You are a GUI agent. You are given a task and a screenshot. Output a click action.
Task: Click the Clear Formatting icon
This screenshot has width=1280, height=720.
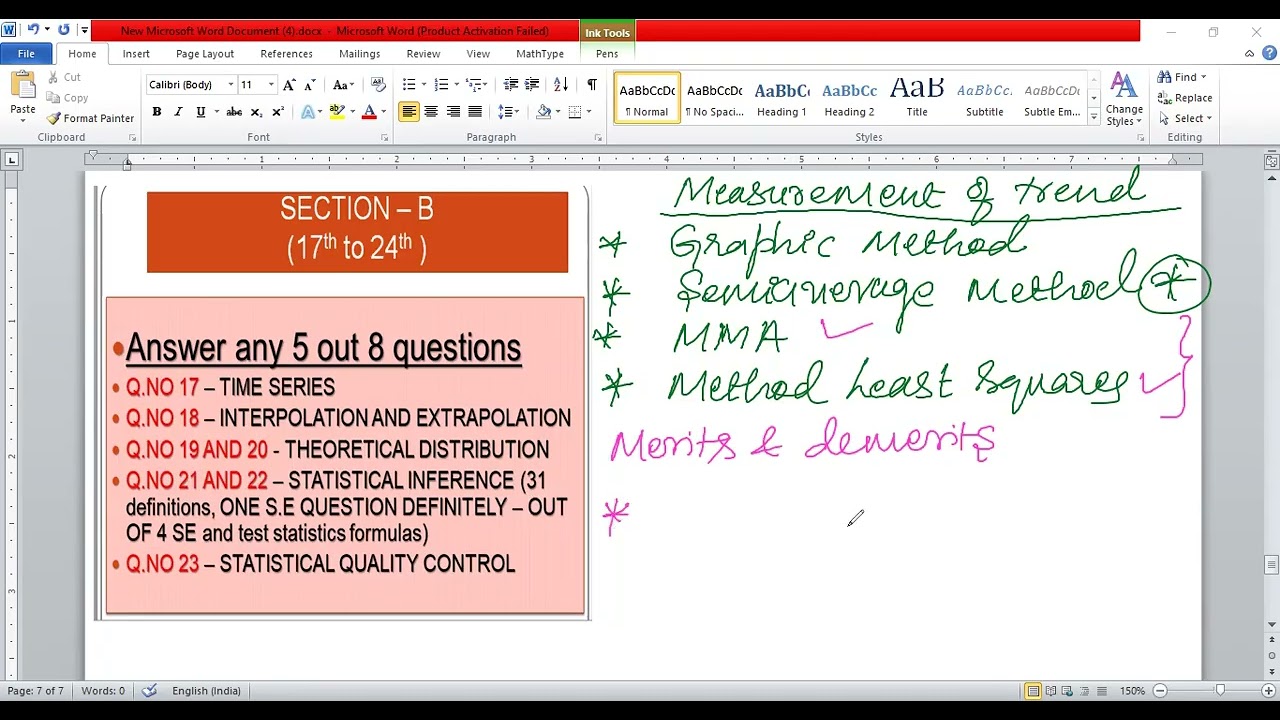click(x=378, y=85)
